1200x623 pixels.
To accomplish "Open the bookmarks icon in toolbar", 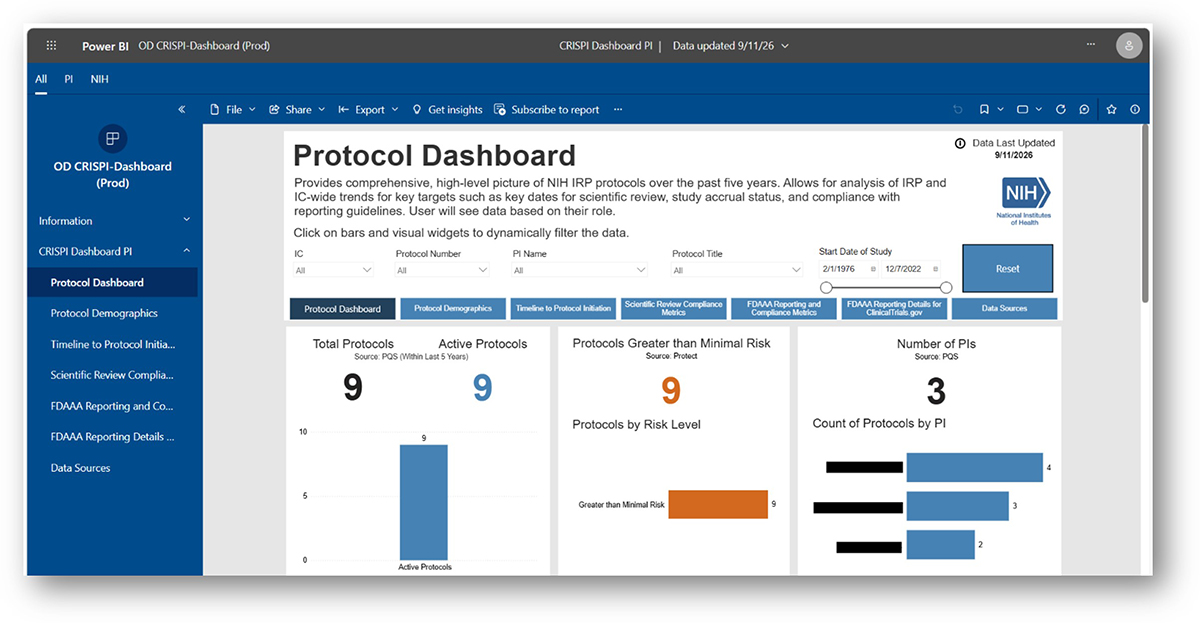I will pyautogui.click(x=984, y=110).
